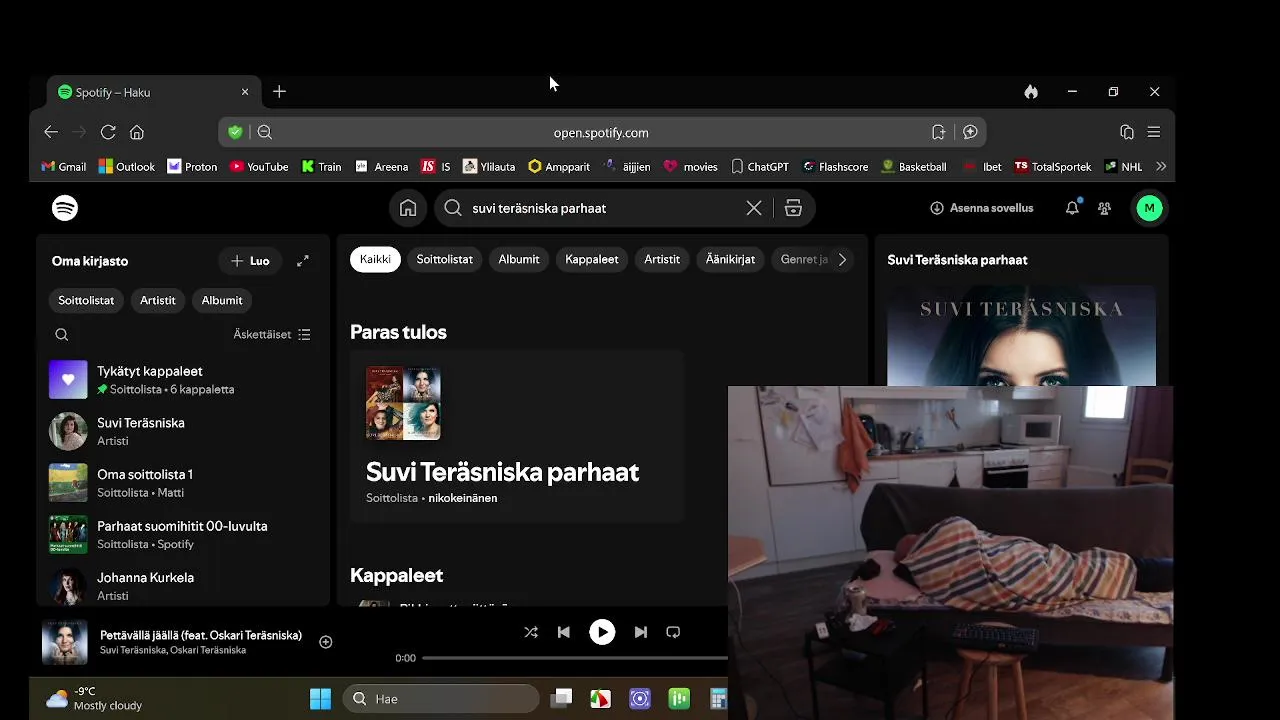The width and height of the screenshot is (1280, 720).
Task: Filter library by Albumit
Action: [222, 300]
